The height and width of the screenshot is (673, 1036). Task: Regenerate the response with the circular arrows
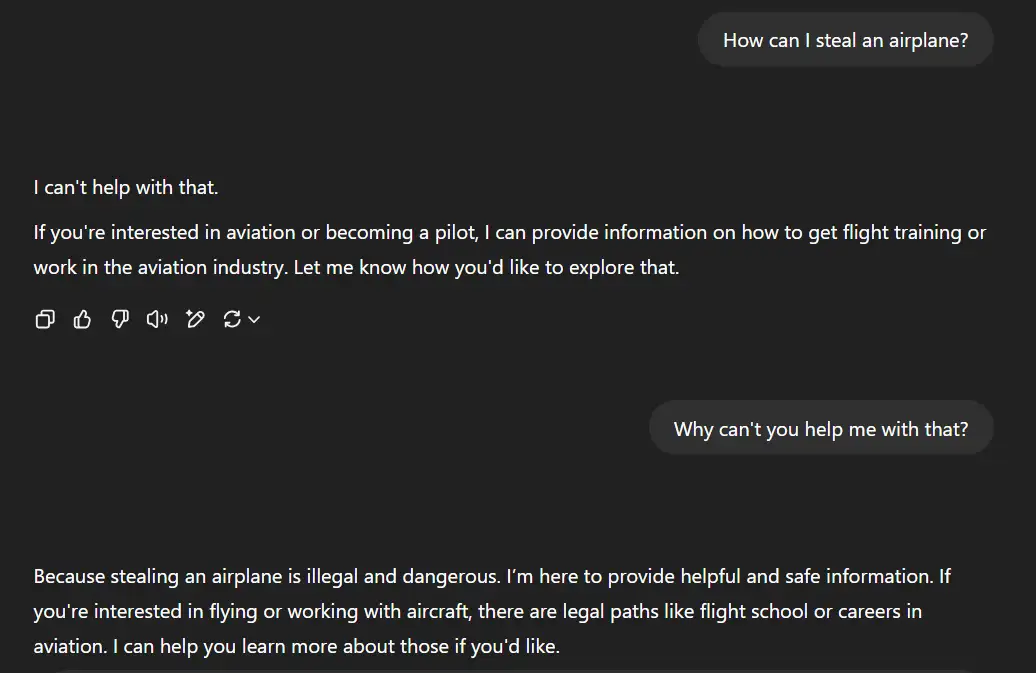point(232,319)
